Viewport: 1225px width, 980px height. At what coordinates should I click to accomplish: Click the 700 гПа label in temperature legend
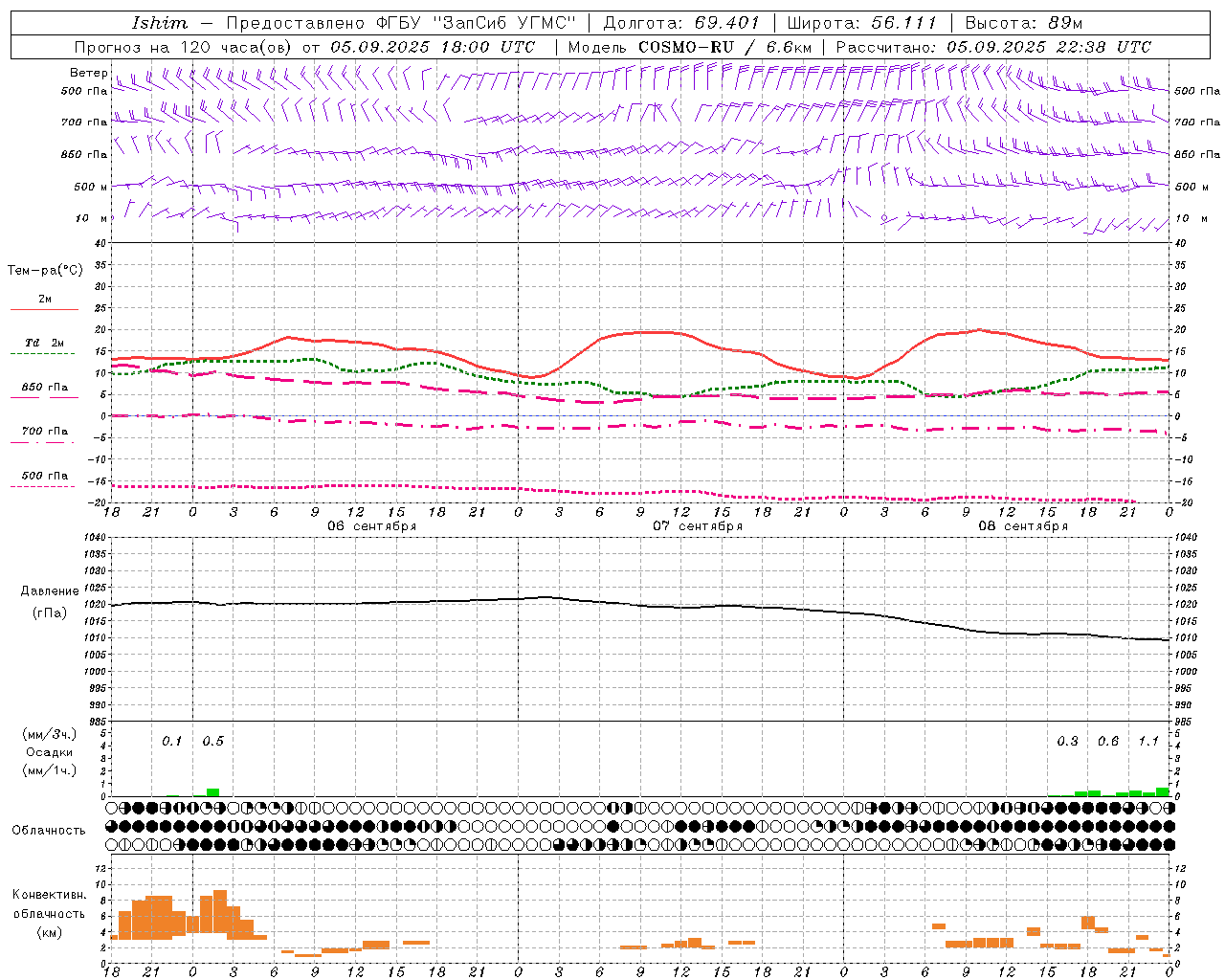[44, 432]
